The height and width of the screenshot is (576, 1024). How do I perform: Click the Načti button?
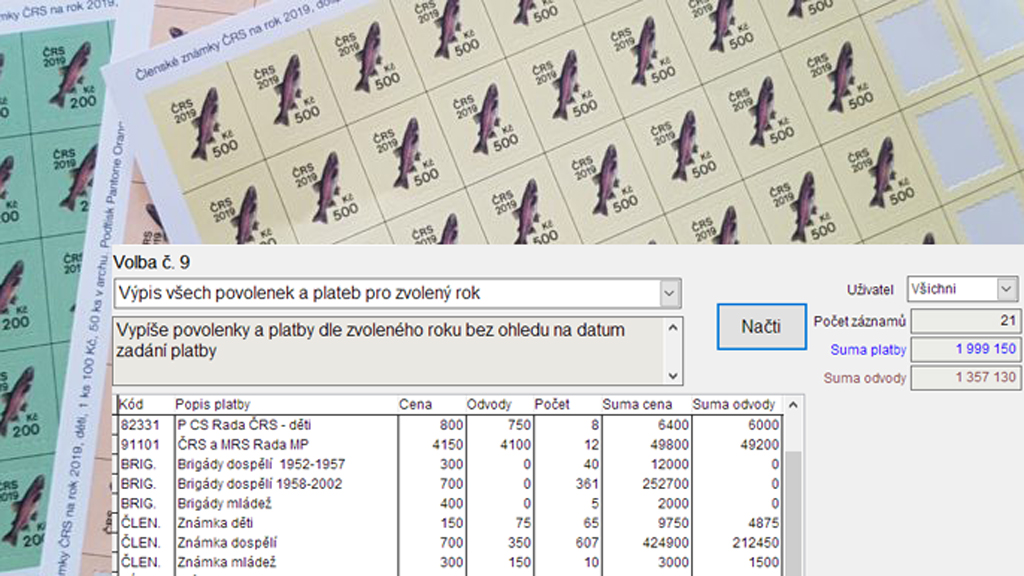click(x=761, y=327)
